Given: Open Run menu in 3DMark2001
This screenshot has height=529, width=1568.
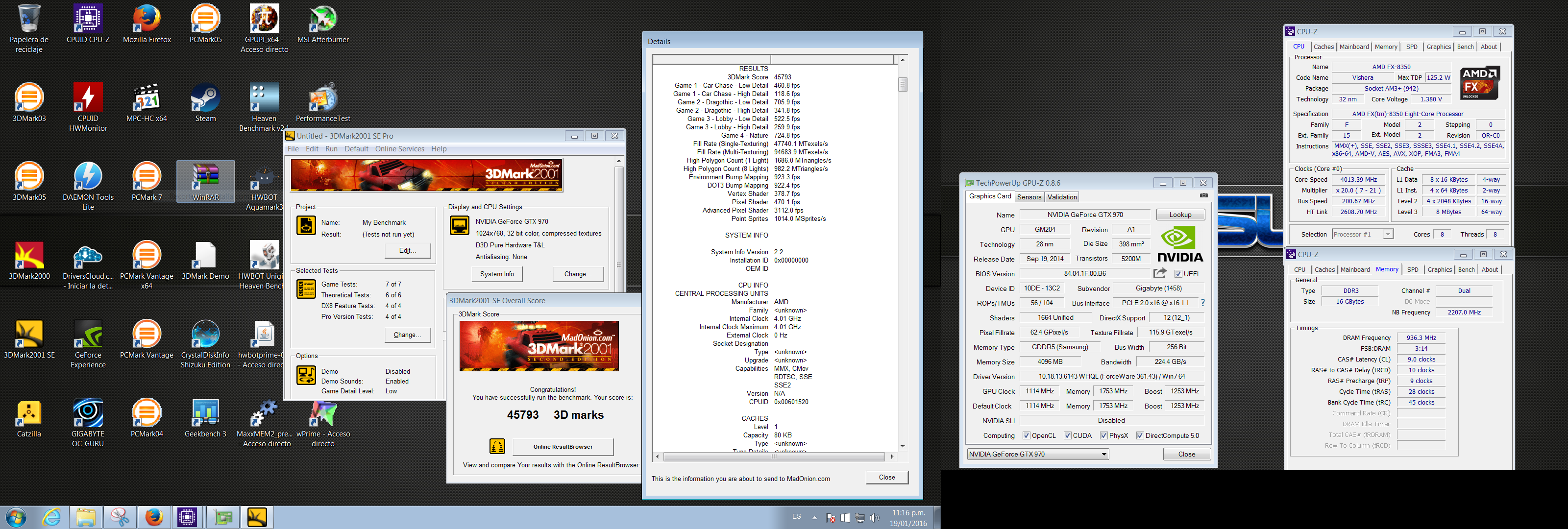Looking at the screenshot, I should coord(331,148).
